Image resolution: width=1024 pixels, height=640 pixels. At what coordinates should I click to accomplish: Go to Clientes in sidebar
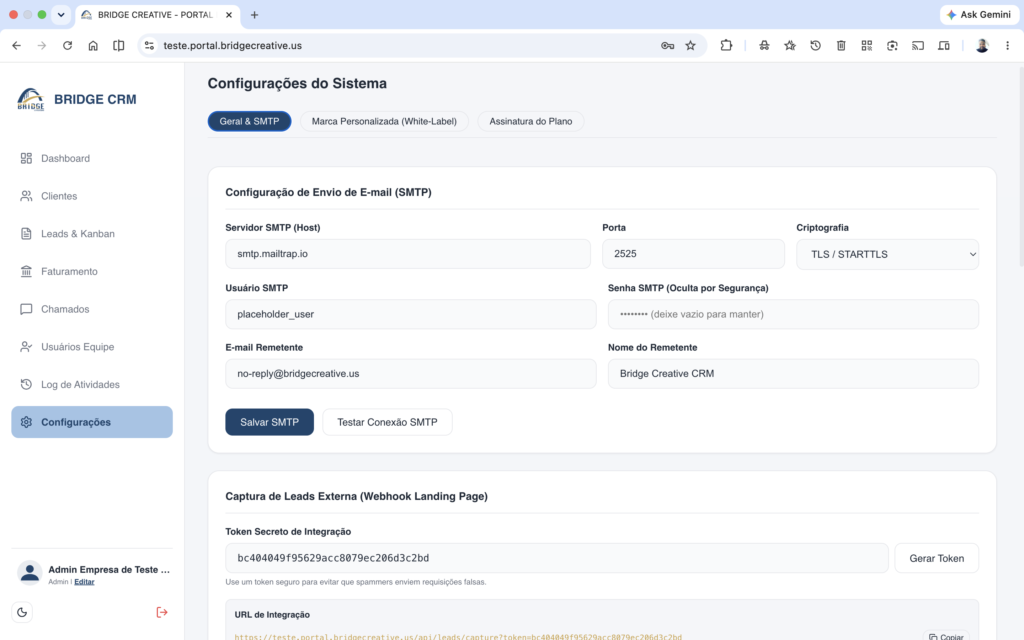pyautogui.click(x=92, y=196)
